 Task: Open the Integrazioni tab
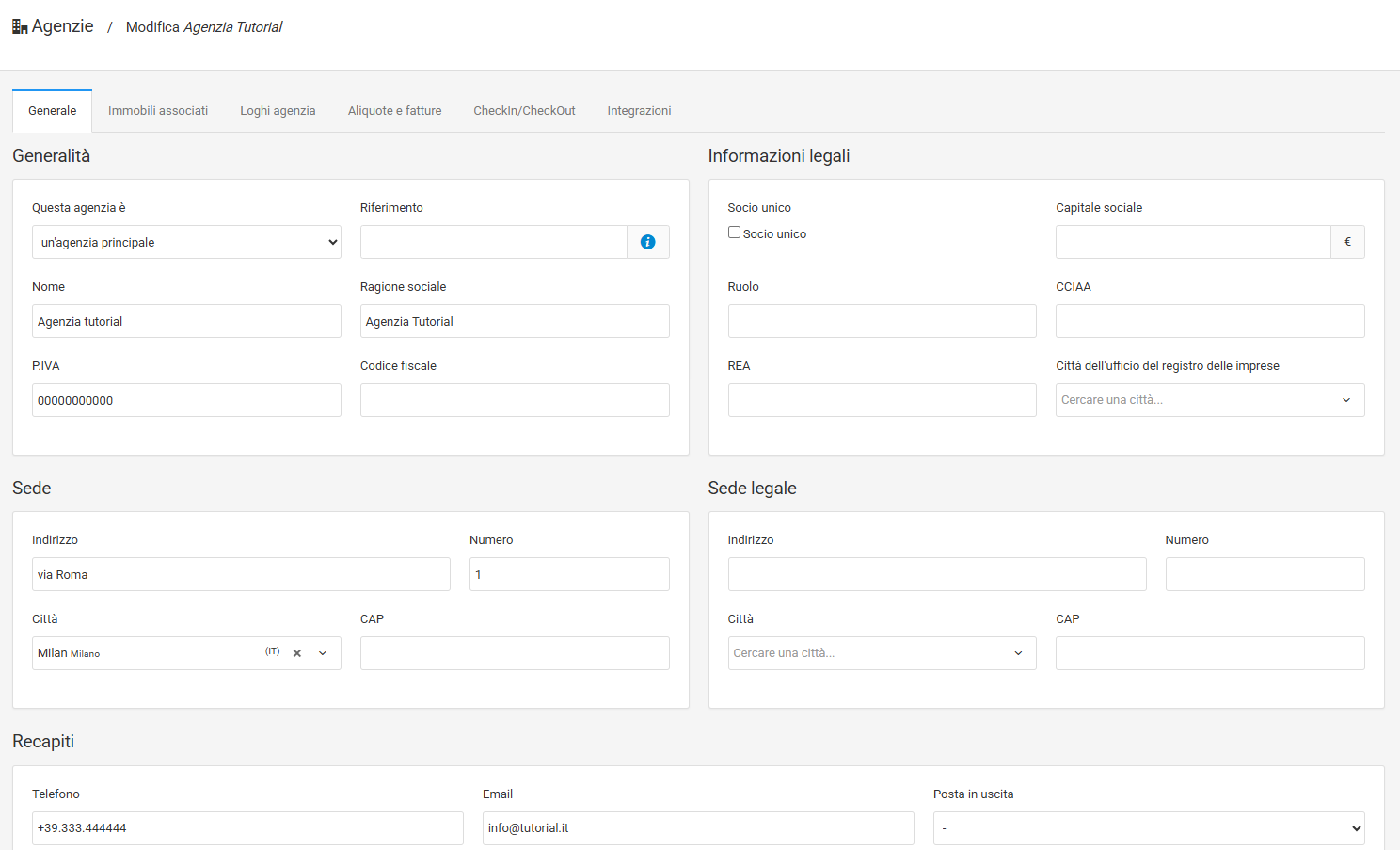click(639, 111)
